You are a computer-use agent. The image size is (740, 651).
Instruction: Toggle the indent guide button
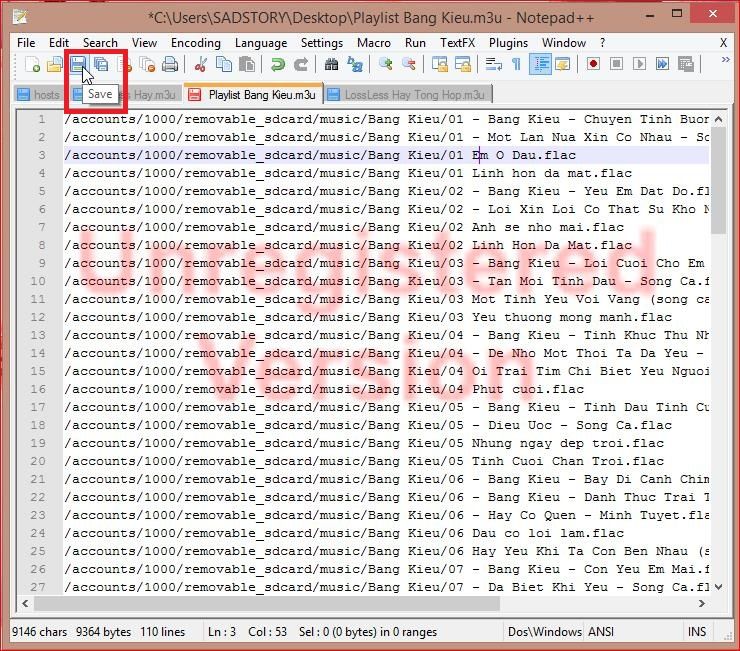[x=540, y=64]
